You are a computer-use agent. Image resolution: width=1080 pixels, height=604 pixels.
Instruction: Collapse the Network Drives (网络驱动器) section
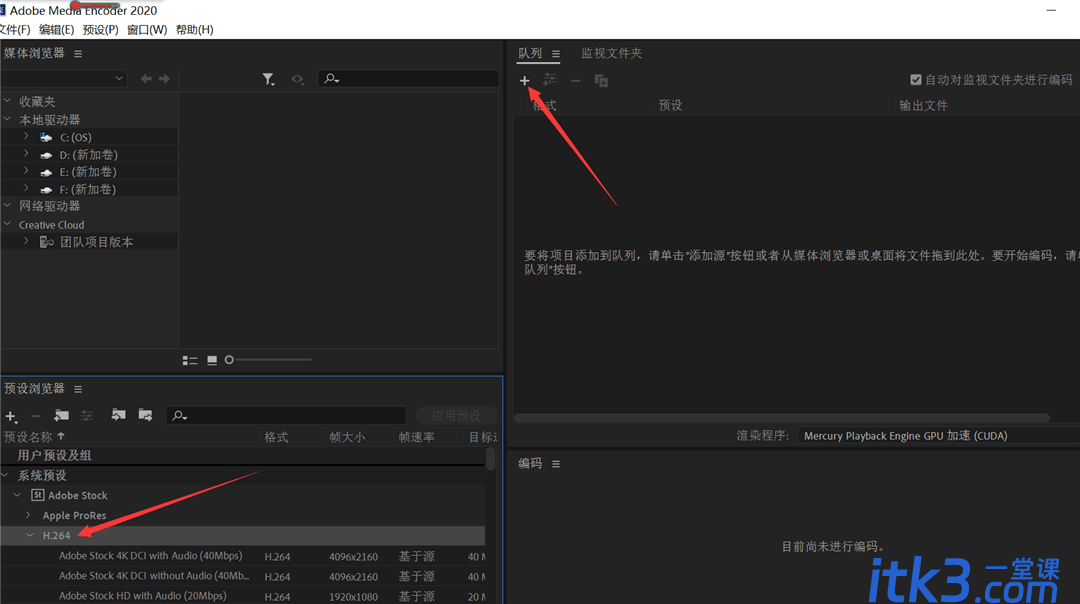point(8,205)
